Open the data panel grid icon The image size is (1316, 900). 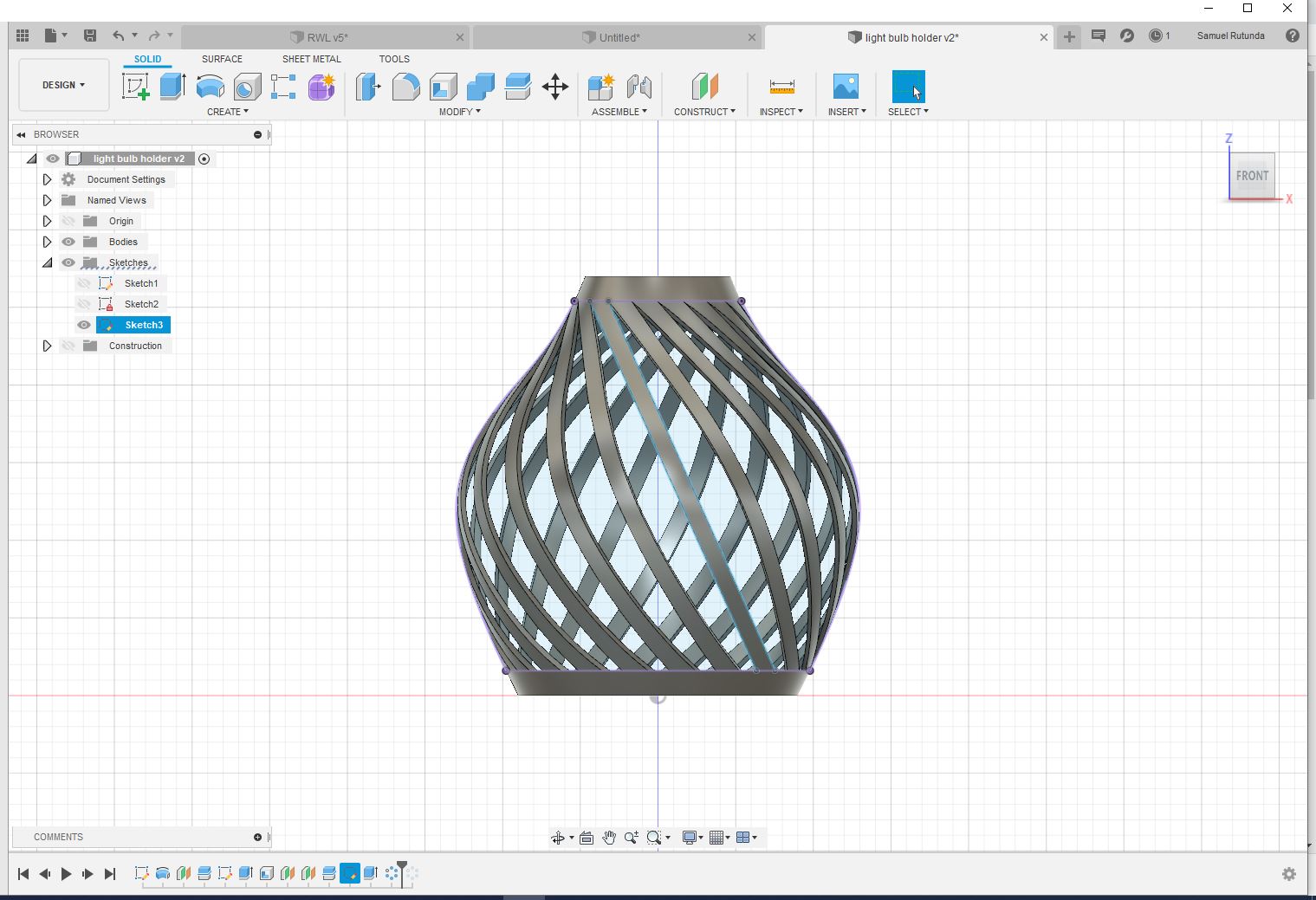pyautogui.click(x=23, y=36)
